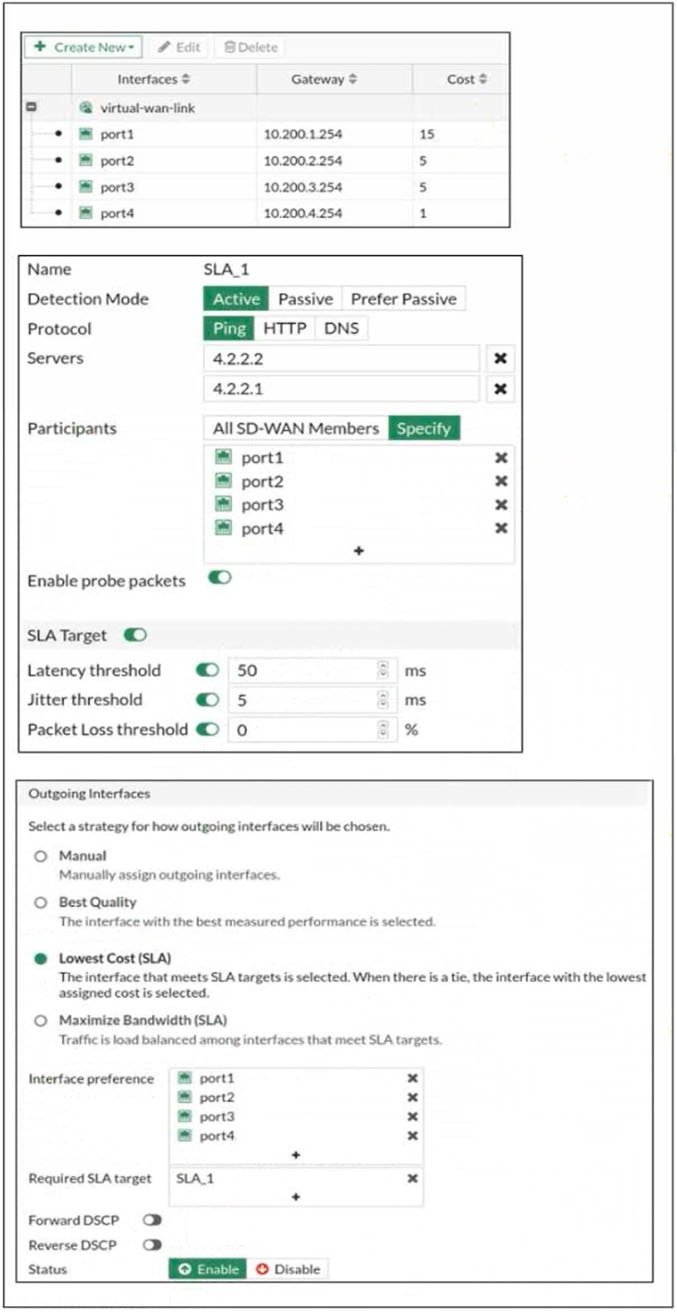This screenshot has width=677, height=1312.
Task: Toggle the Enable probe packets switch
Action: 219,579
